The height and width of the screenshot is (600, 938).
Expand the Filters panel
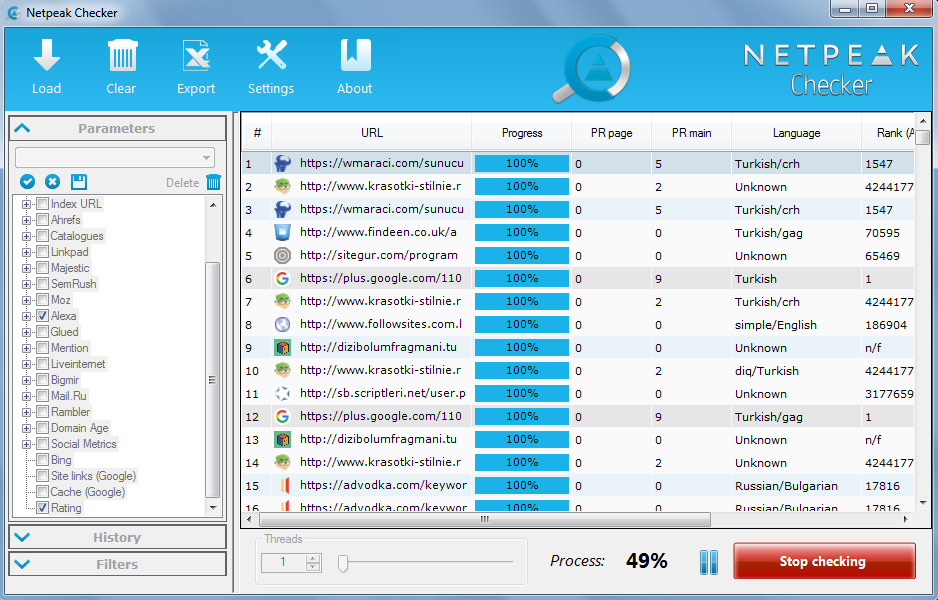pos(117,564)
